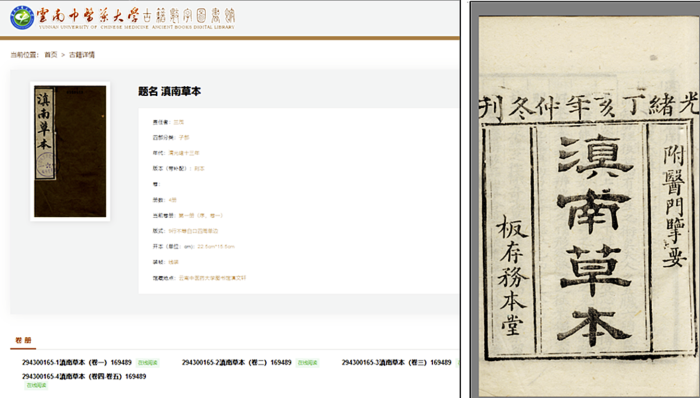Open the 首页 breadcrumb link
This screenshot has height=398, width=700.
pyautogui.click(x=51, y=54)
